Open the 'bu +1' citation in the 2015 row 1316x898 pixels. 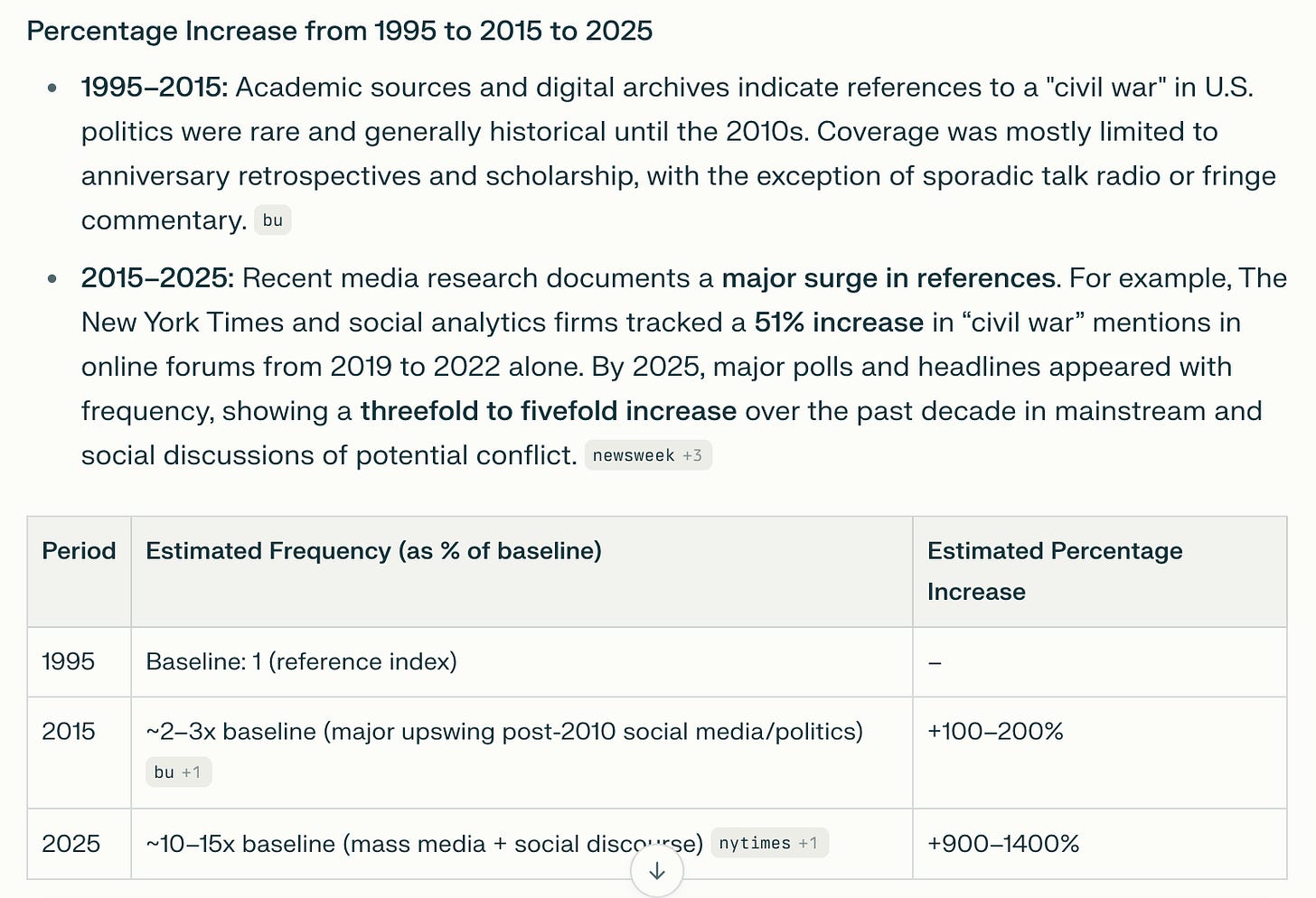(x=178, y=772)
